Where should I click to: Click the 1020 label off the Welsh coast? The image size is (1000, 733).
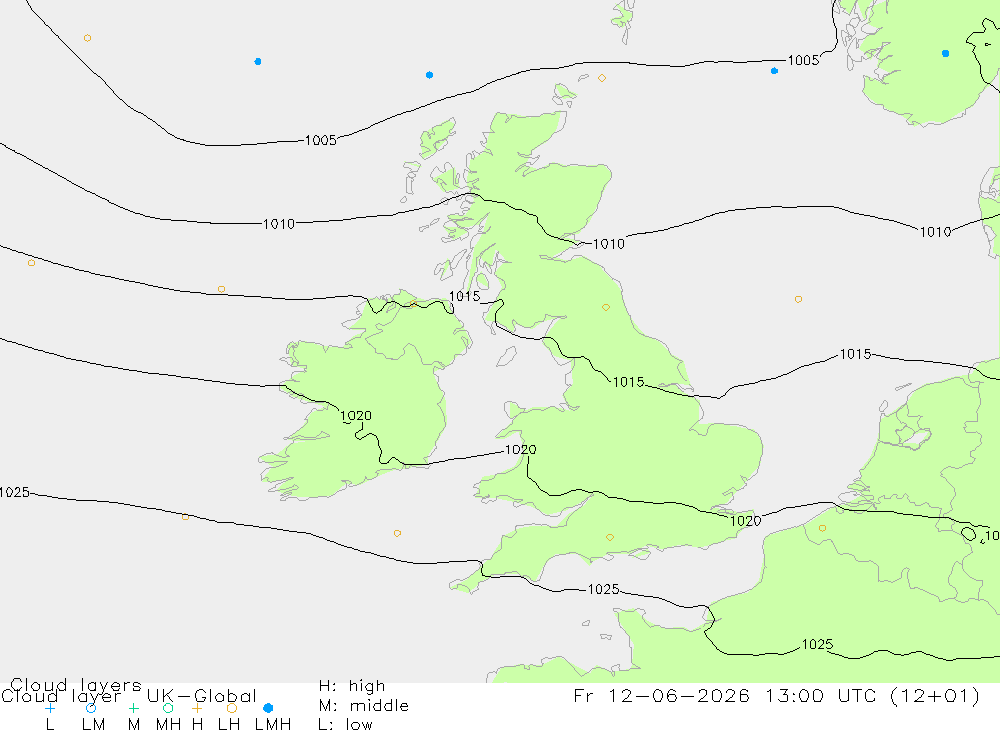[520, 450]
